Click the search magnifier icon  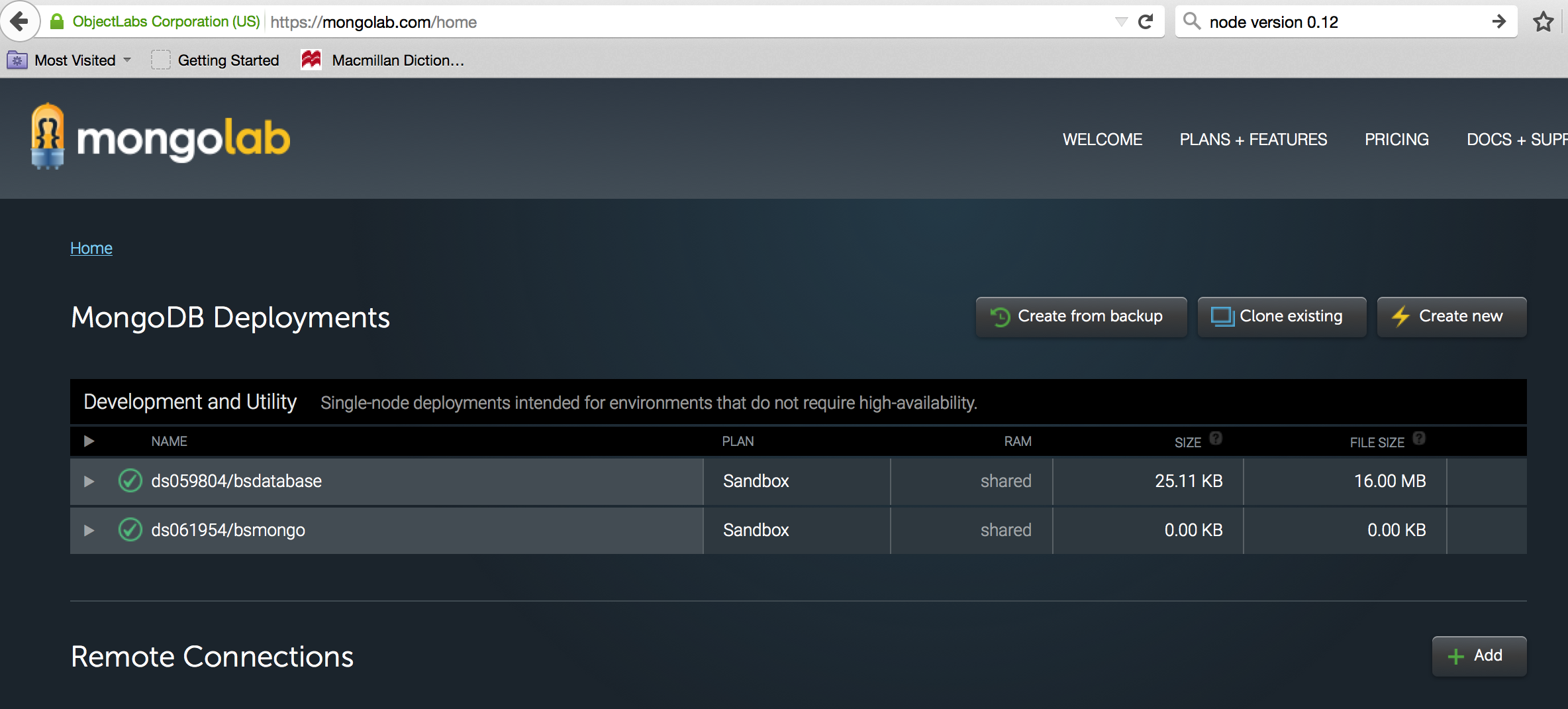pos(1192,21)
